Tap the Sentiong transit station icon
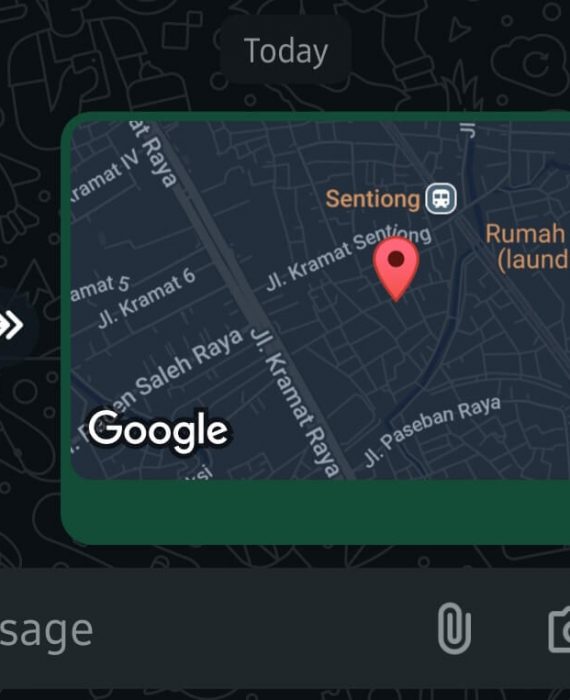 tap(441, 199)
